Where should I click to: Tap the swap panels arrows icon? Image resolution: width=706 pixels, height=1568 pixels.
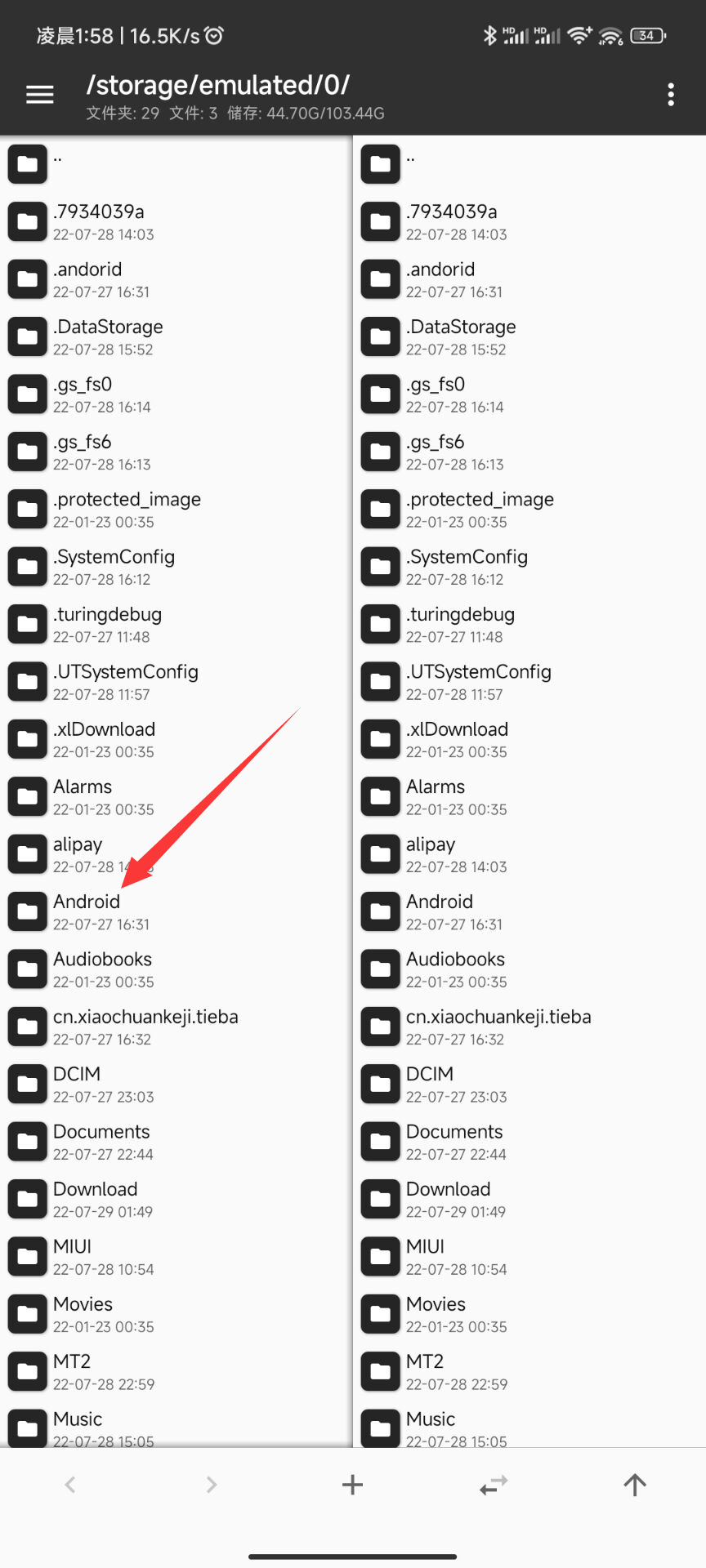click(494, 1484)
